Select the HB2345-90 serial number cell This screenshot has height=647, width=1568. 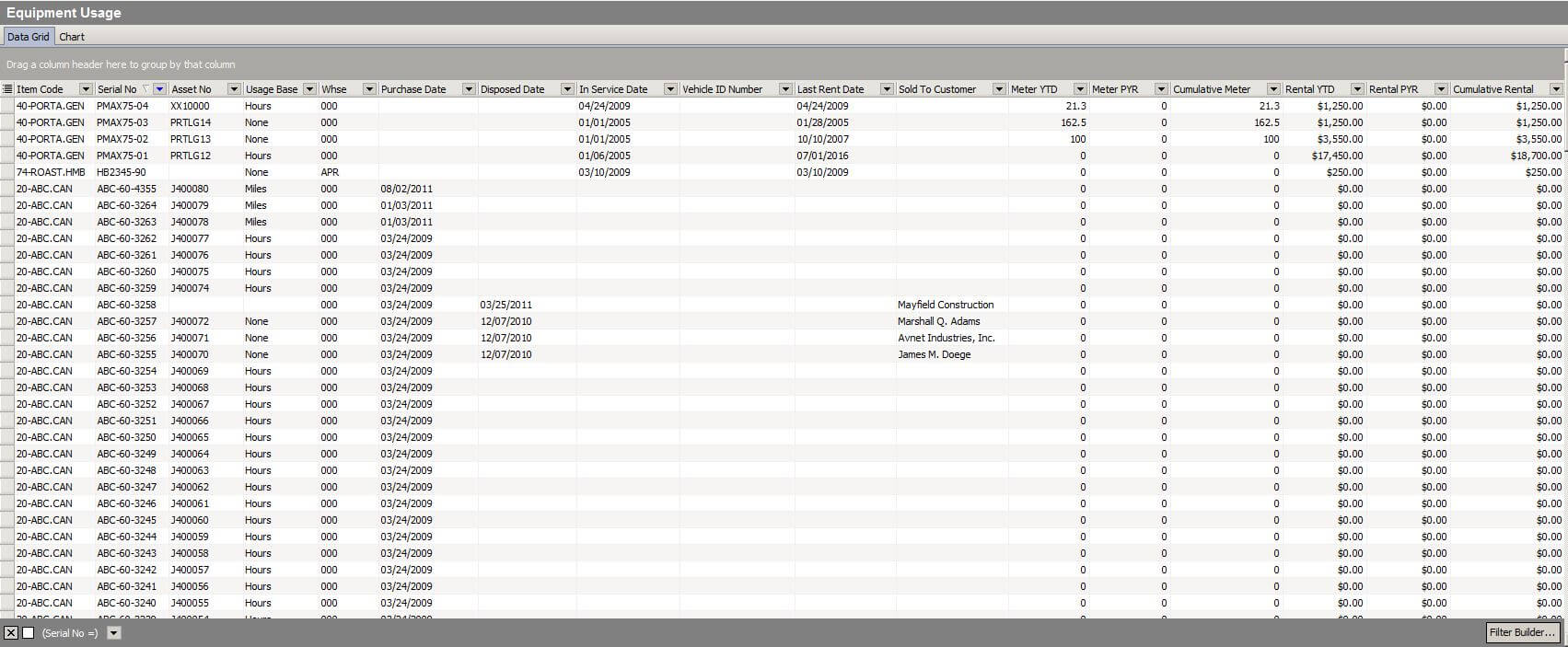[x=132, y=172]
